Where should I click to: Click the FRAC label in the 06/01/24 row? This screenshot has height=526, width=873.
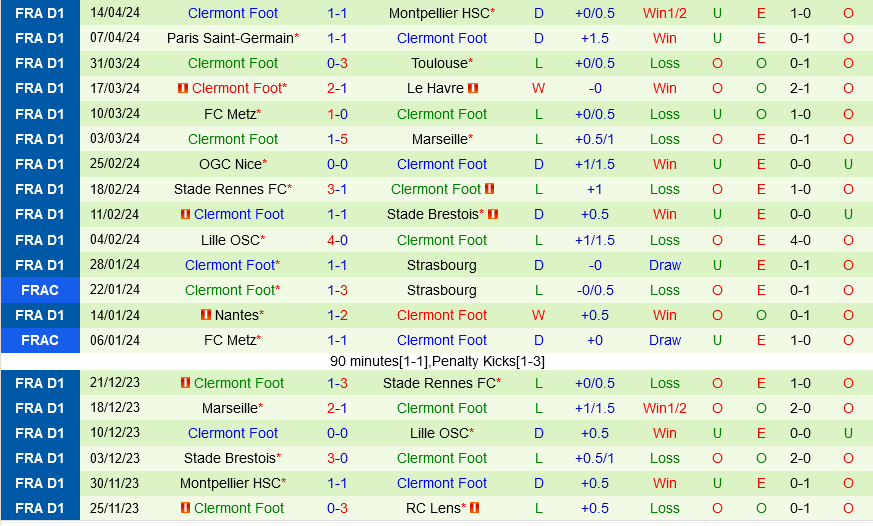40,340
